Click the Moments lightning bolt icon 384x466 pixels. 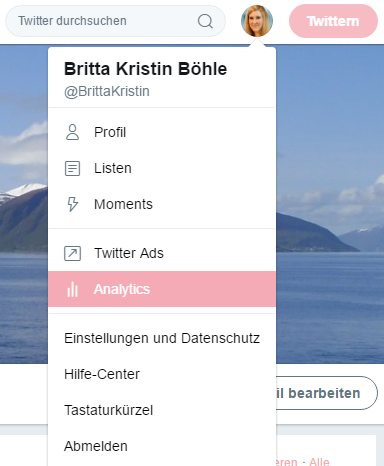coord(72,204)
